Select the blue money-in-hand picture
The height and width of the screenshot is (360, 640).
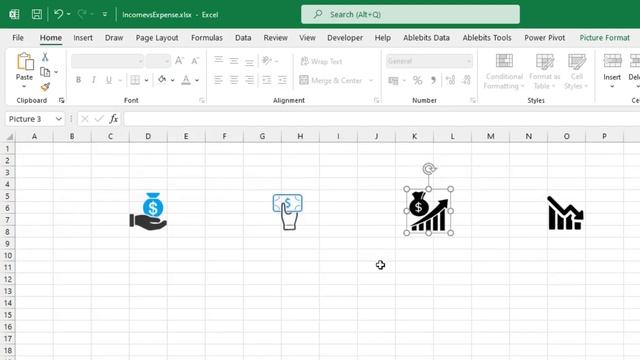click(x=148, y=211)
